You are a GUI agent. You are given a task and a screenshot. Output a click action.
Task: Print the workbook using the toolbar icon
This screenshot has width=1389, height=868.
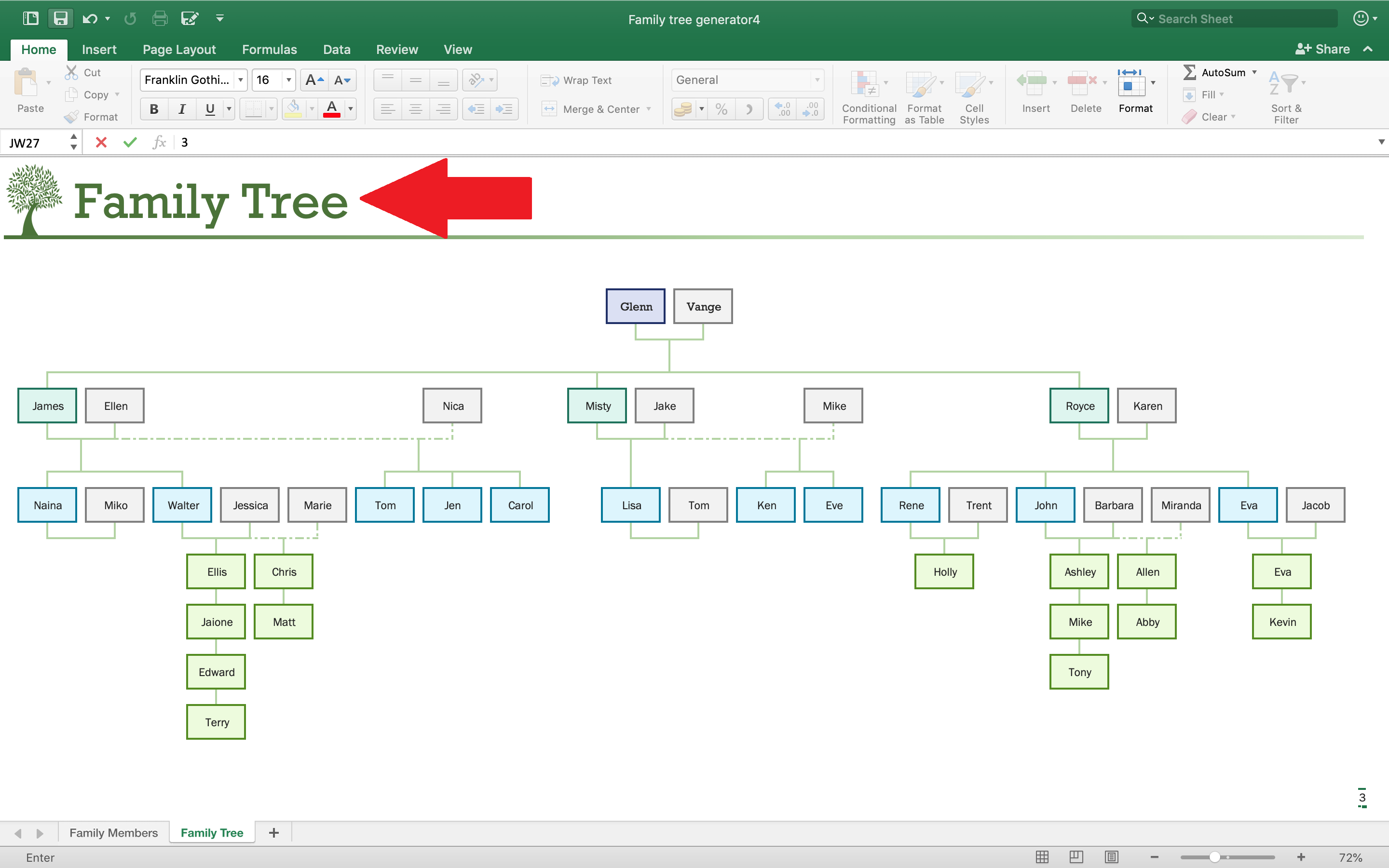160,18
